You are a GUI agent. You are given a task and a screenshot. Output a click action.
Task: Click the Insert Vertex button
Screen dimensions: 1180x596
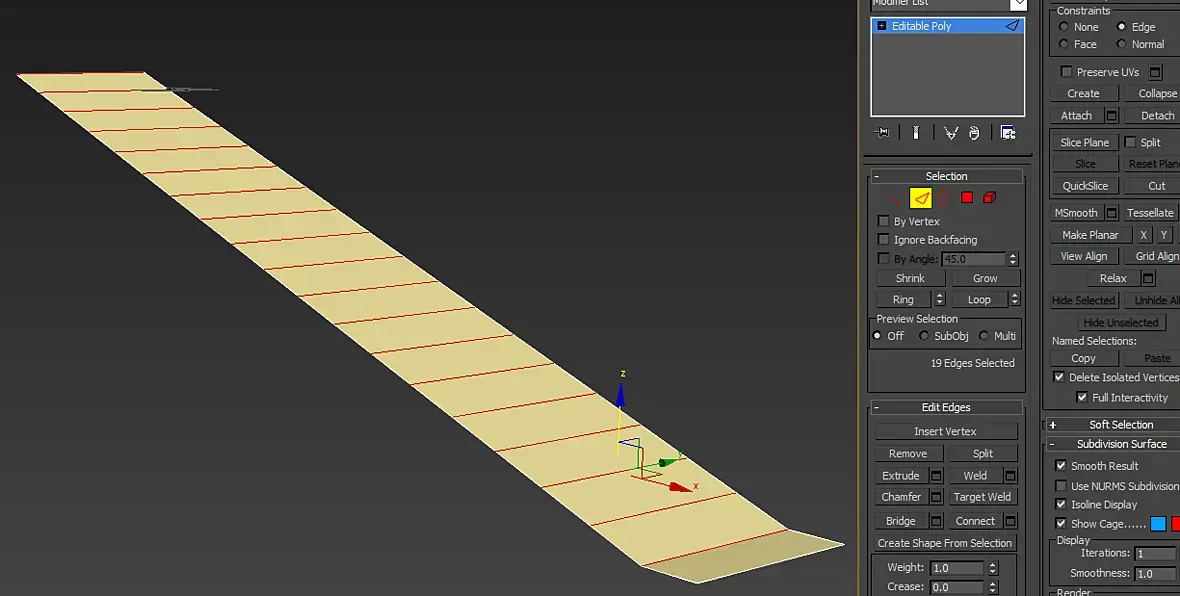click(945, 431)
